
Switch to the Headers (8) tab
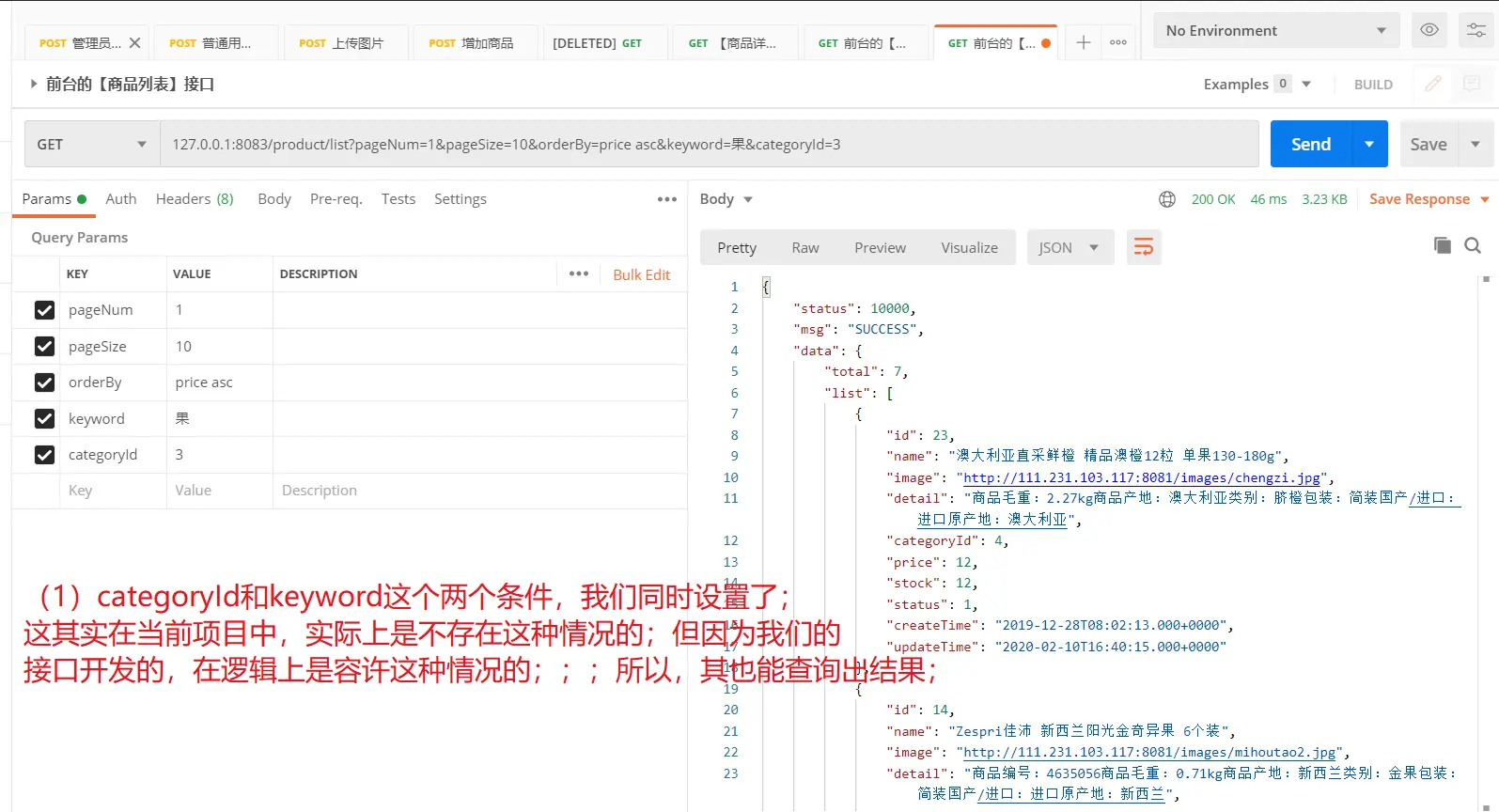click(195, 199)
